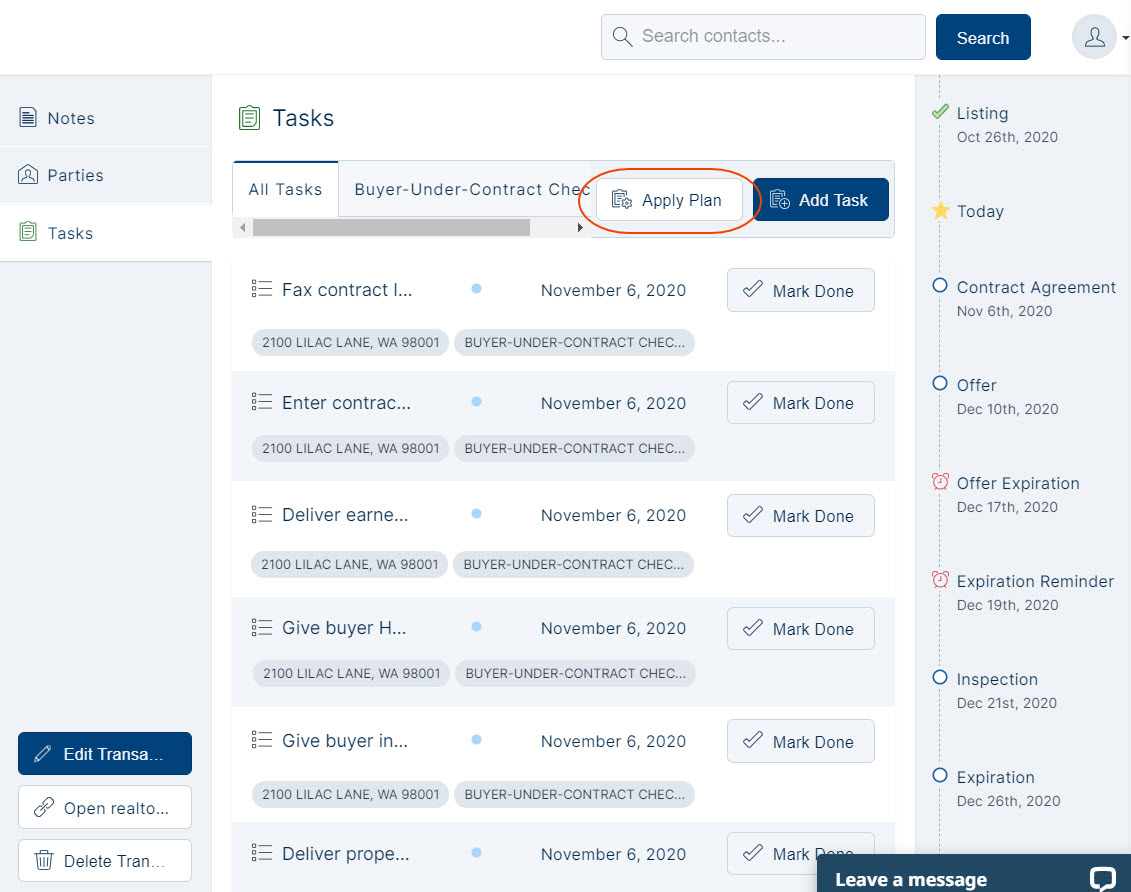Open the Fax contract l... task title
Viewport: 1131px width, 892px height.
[x=347, y=290]
